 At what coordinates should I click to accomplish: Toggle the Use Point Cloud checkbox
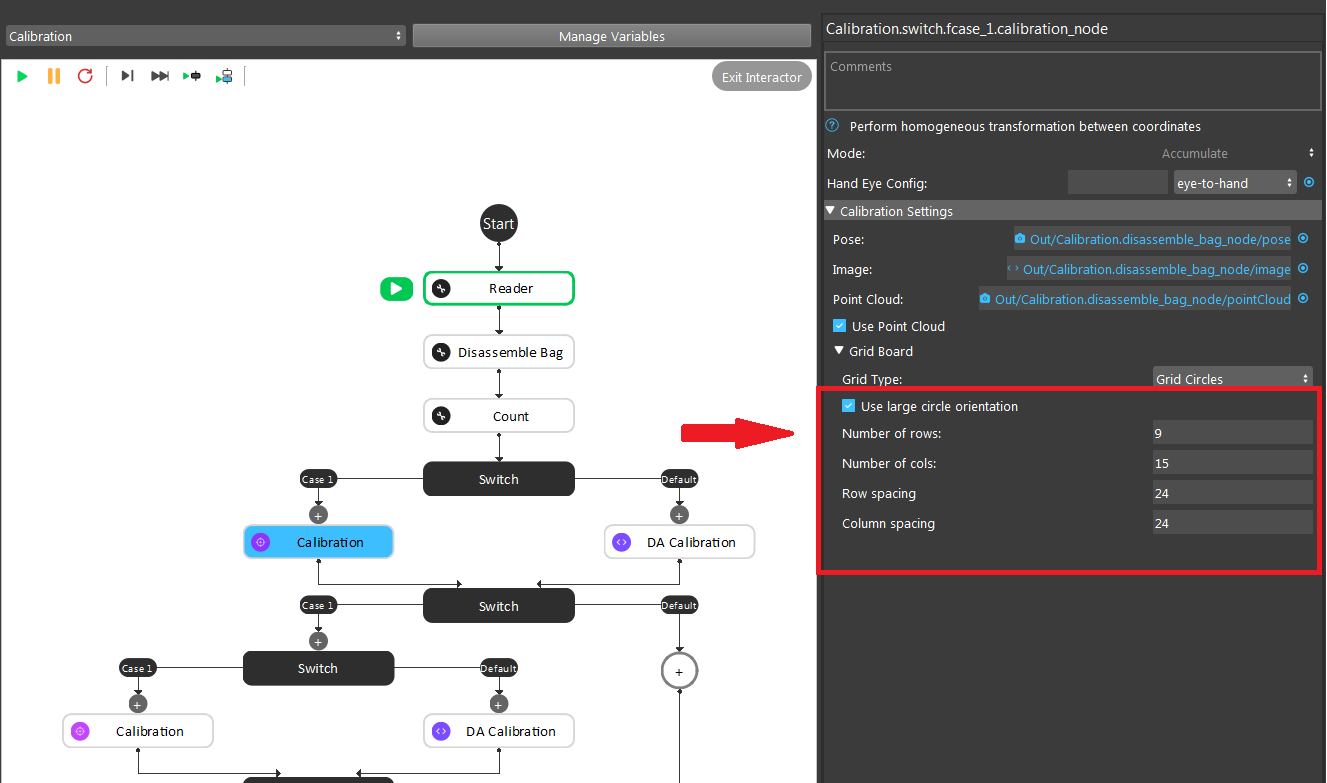(x=839, y=326)
